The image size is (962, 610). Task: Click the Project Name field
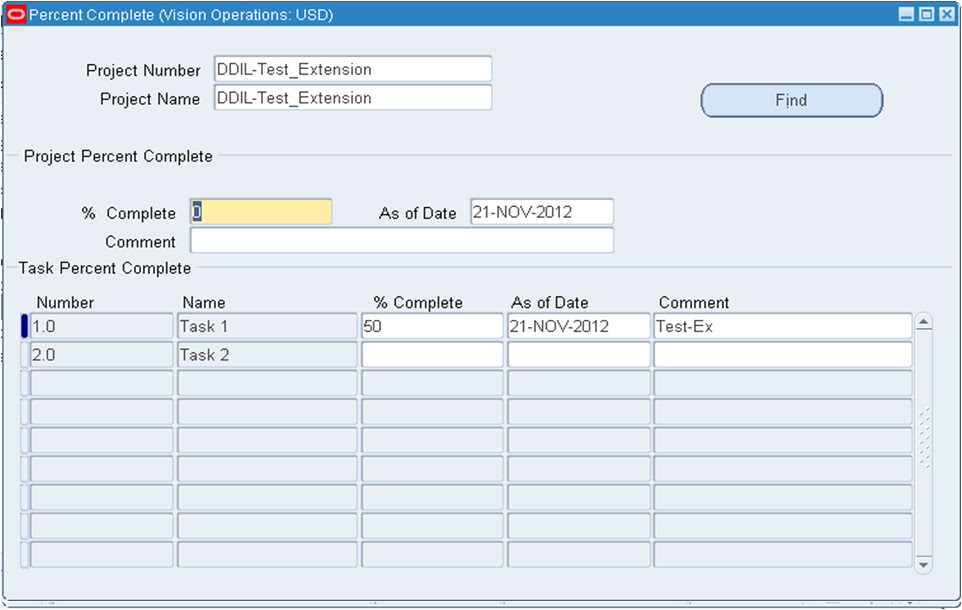(350, 97)
